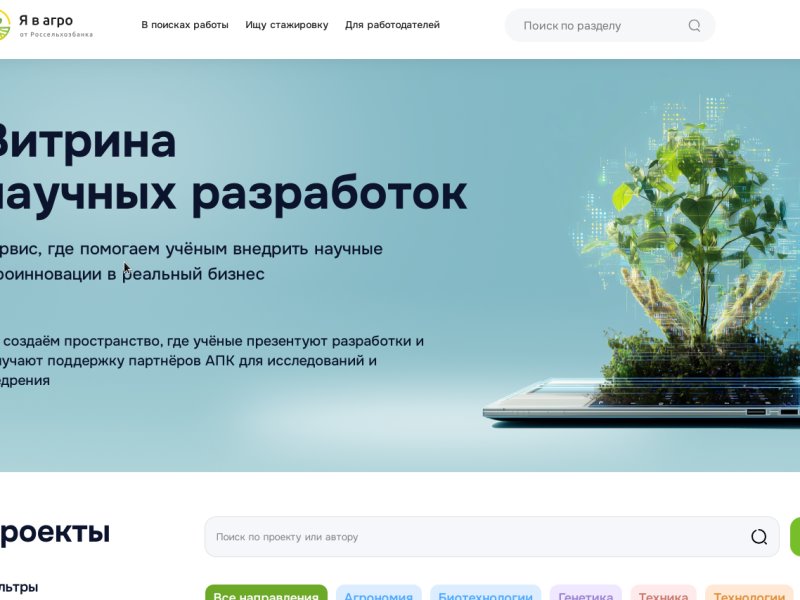Click the green button beside project search
Viewport: 800px width, 600px height.
pos(795,537)
